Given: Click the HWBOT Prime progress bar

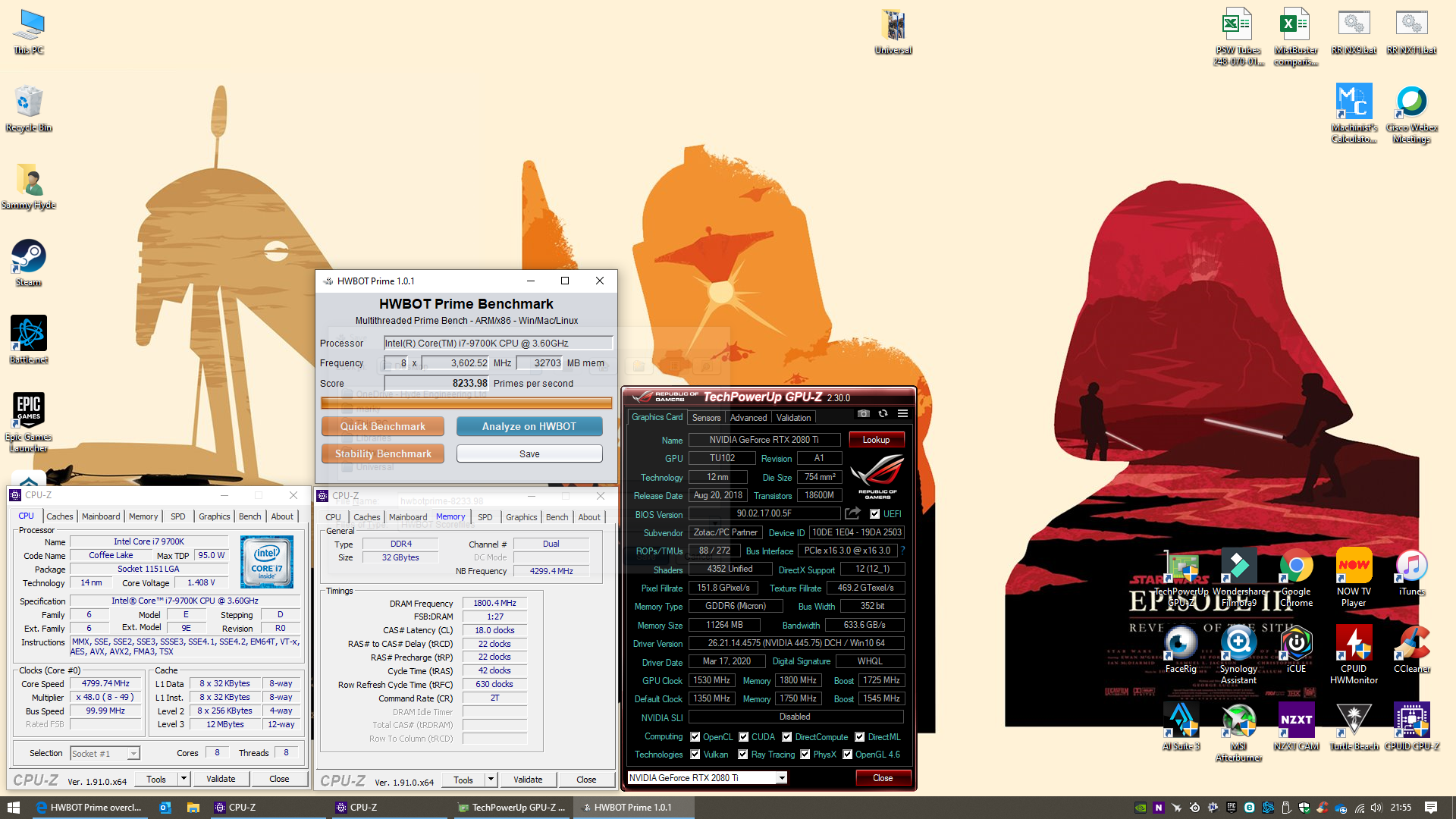Looking at the screenshot, I should pyautogui.click(x=466, y=403).
